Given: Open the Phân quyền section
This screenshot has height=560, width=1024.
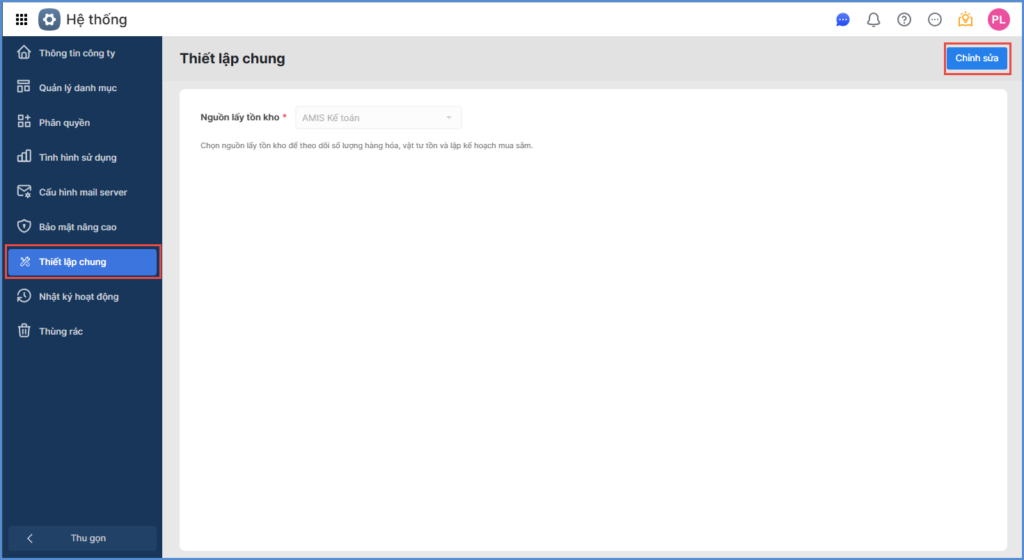Looking at the screenshot, I should [82, 122].
